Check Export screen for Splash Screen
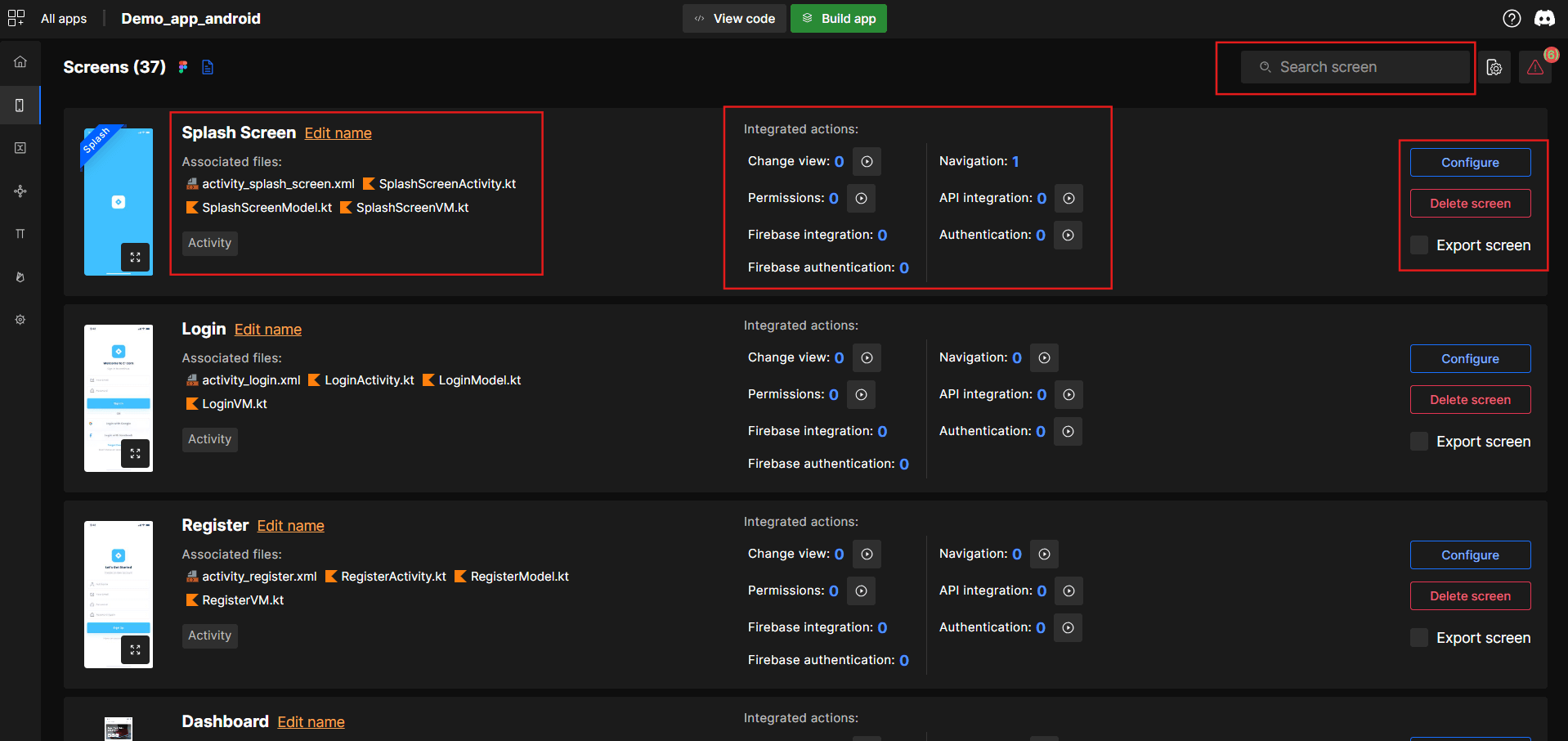1568x741 pixels. coord(1419,245)
